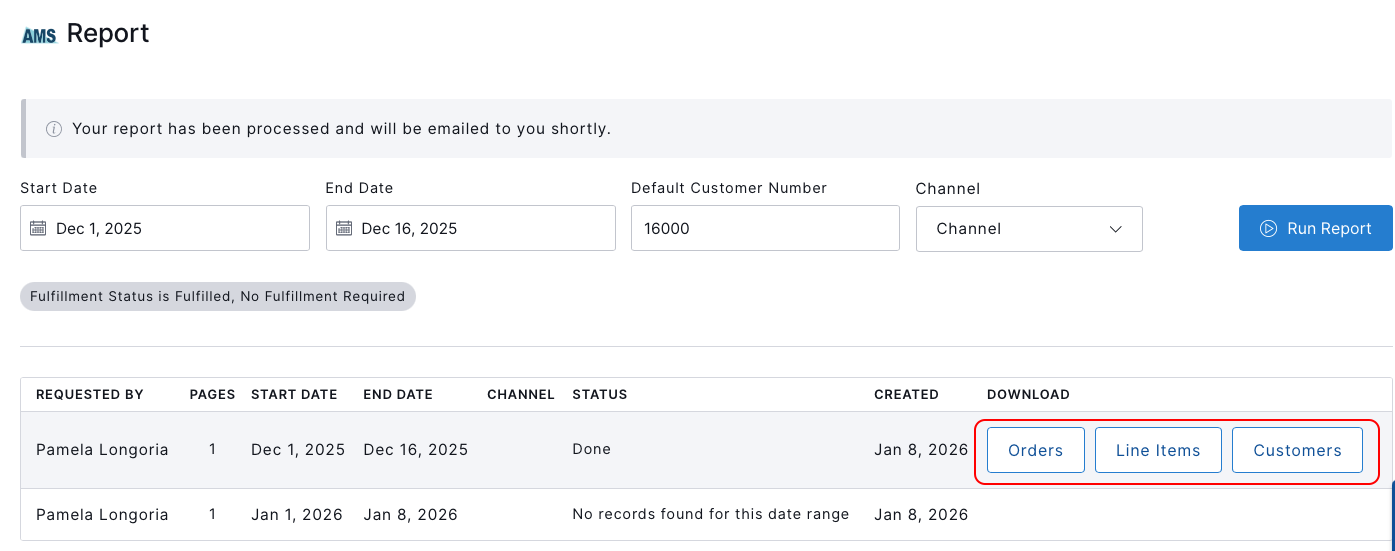Run the report
The image size is (1395, 551).
1315,228
